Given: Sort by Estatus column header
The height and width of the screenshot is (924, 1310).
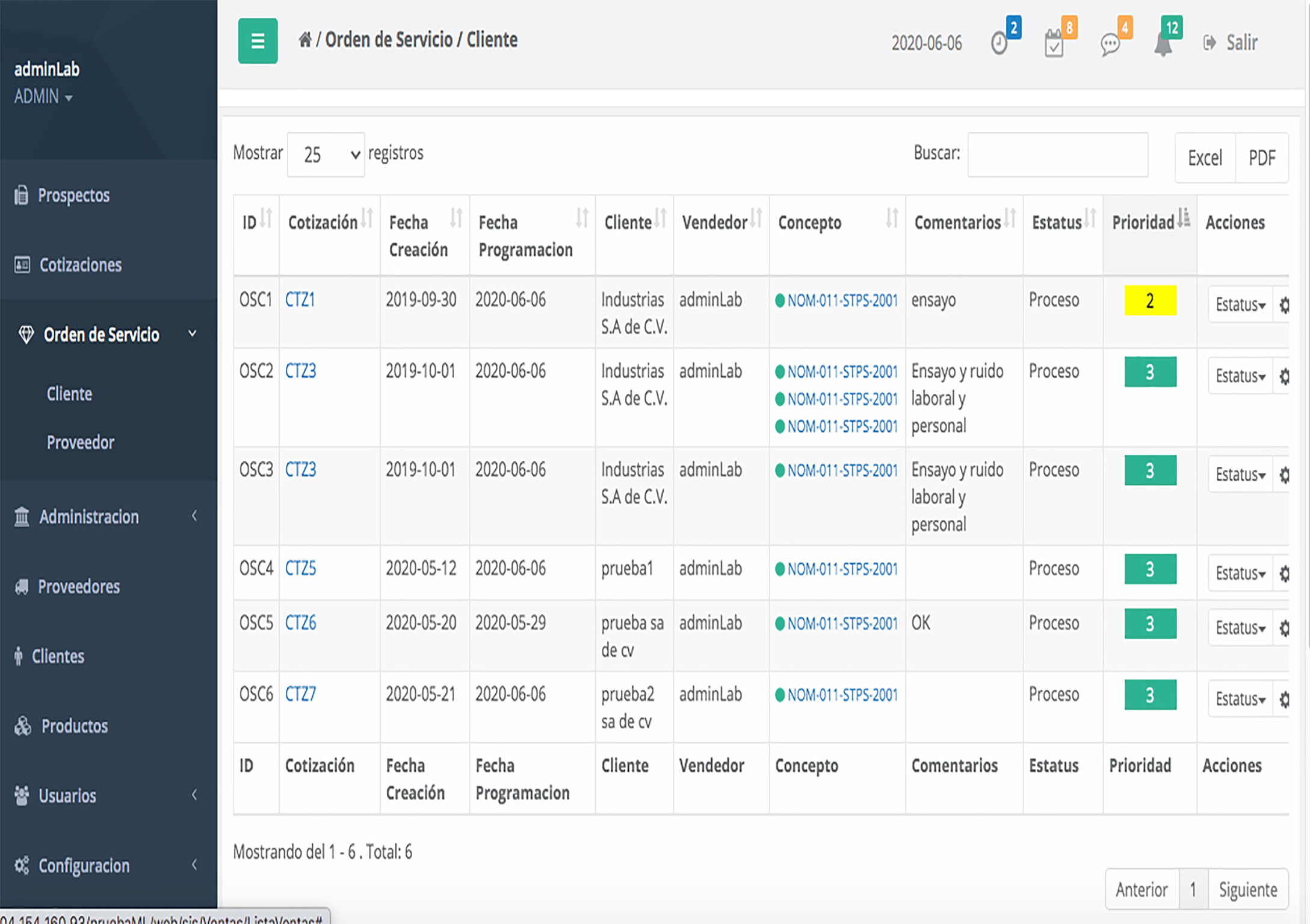Looking at the screenshot, I should point(1063,235).
